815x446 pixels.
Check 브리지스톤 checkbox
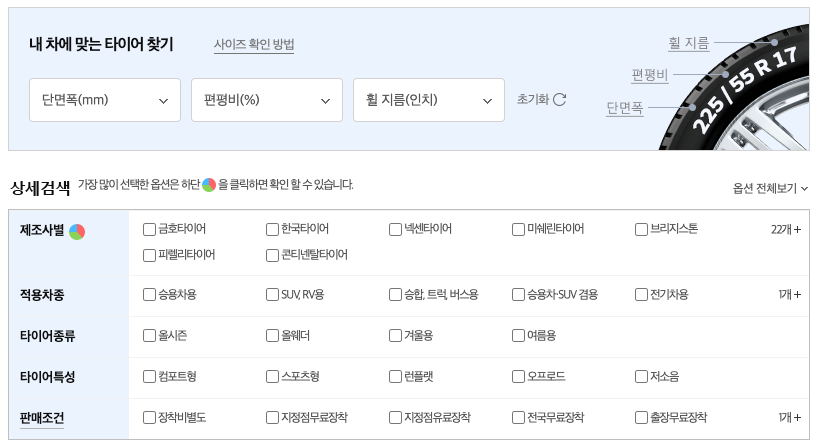tap(641, 229)
